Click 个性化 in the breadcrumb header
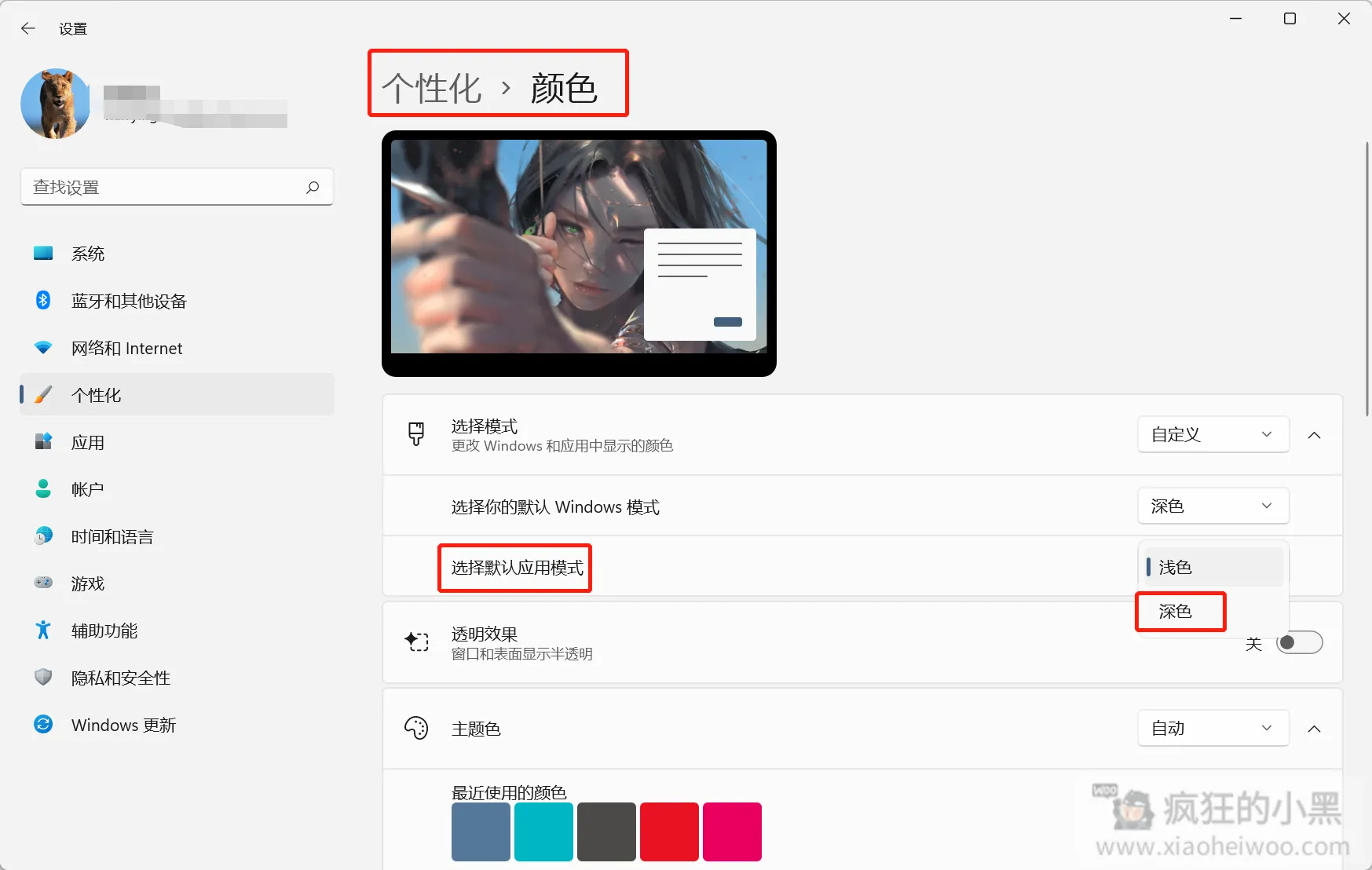This screenshot has height=870, width=1372. [x=432, y=88]
